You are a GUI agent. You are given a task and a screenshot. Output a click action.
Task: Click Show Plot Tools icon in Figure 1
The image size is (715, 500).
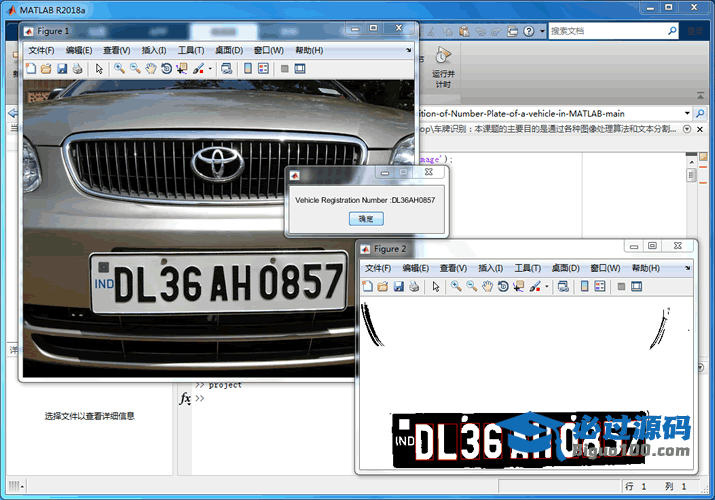click(x=300, y=69)
